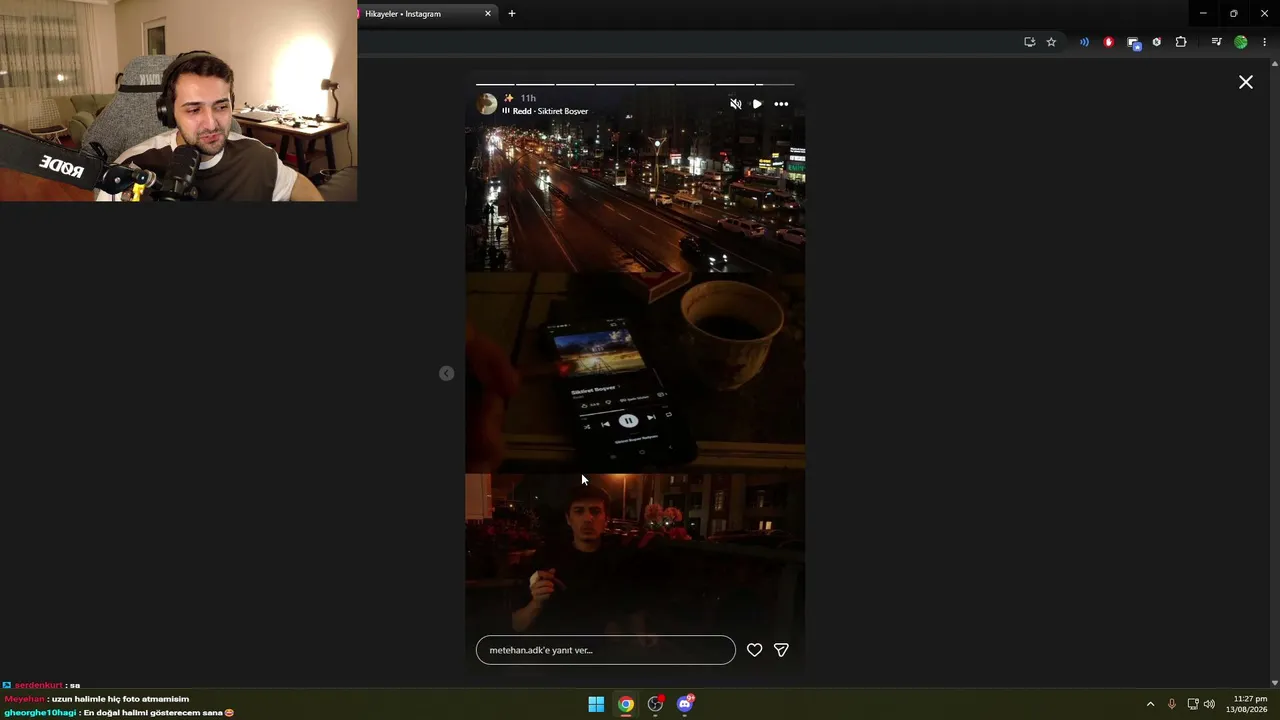The image size is (1280, 720).
Task: Click the 11h story timestamp
Action: click(x=528, y=98)
